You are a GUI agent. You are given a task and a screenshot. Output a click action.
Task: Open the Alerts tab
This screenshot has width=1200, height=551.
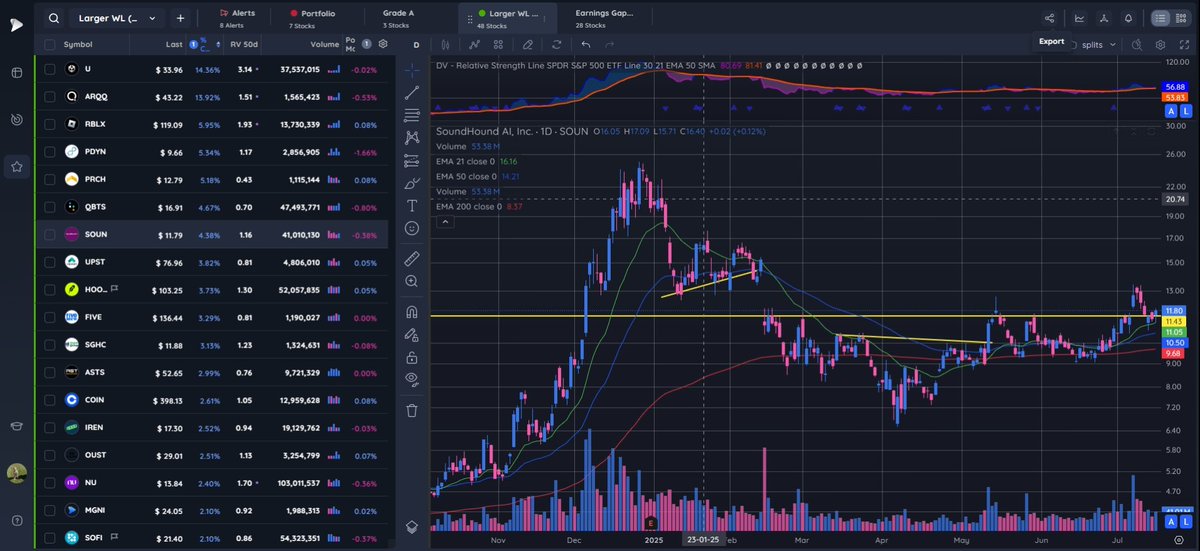coord(237,18)
